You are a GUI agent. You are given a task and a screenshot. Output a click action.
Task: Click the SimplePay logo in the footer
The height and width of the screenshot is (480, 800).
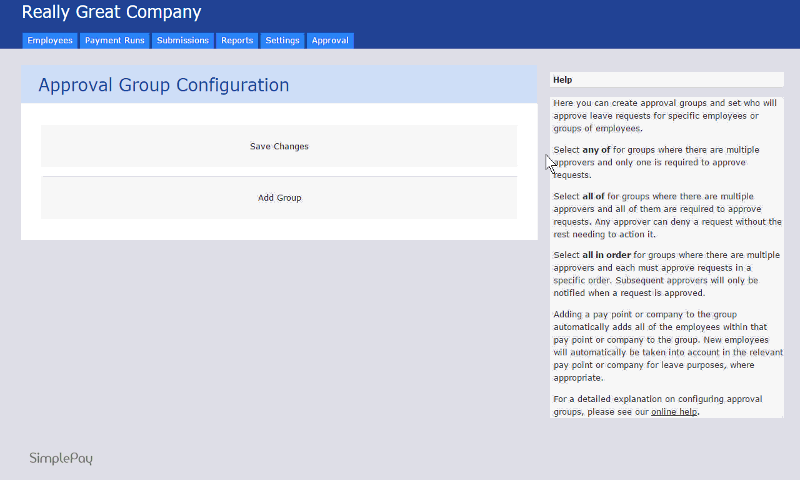[x=61, y=459]
